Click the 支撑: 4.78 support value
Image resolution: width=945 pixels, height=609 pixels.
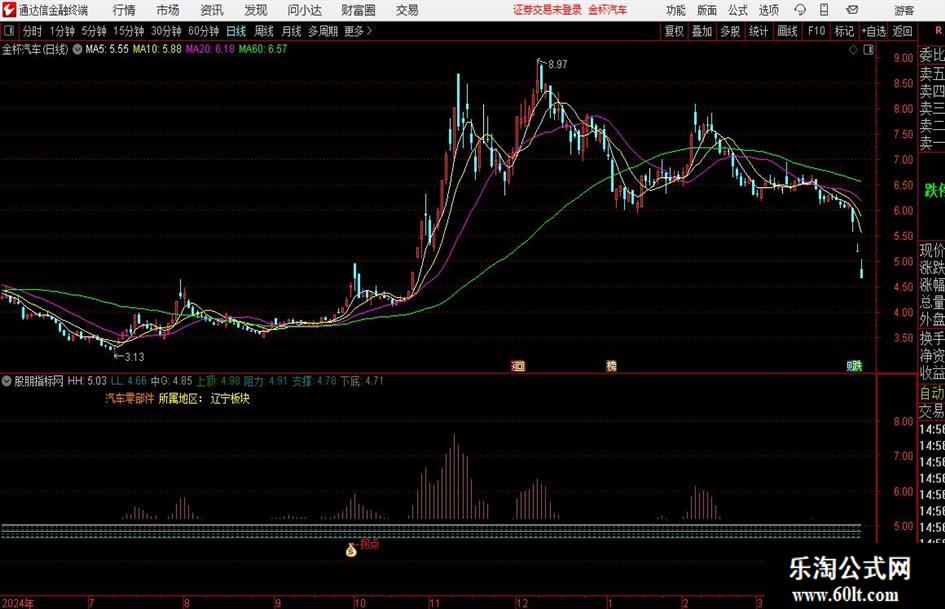pos(314,381)
